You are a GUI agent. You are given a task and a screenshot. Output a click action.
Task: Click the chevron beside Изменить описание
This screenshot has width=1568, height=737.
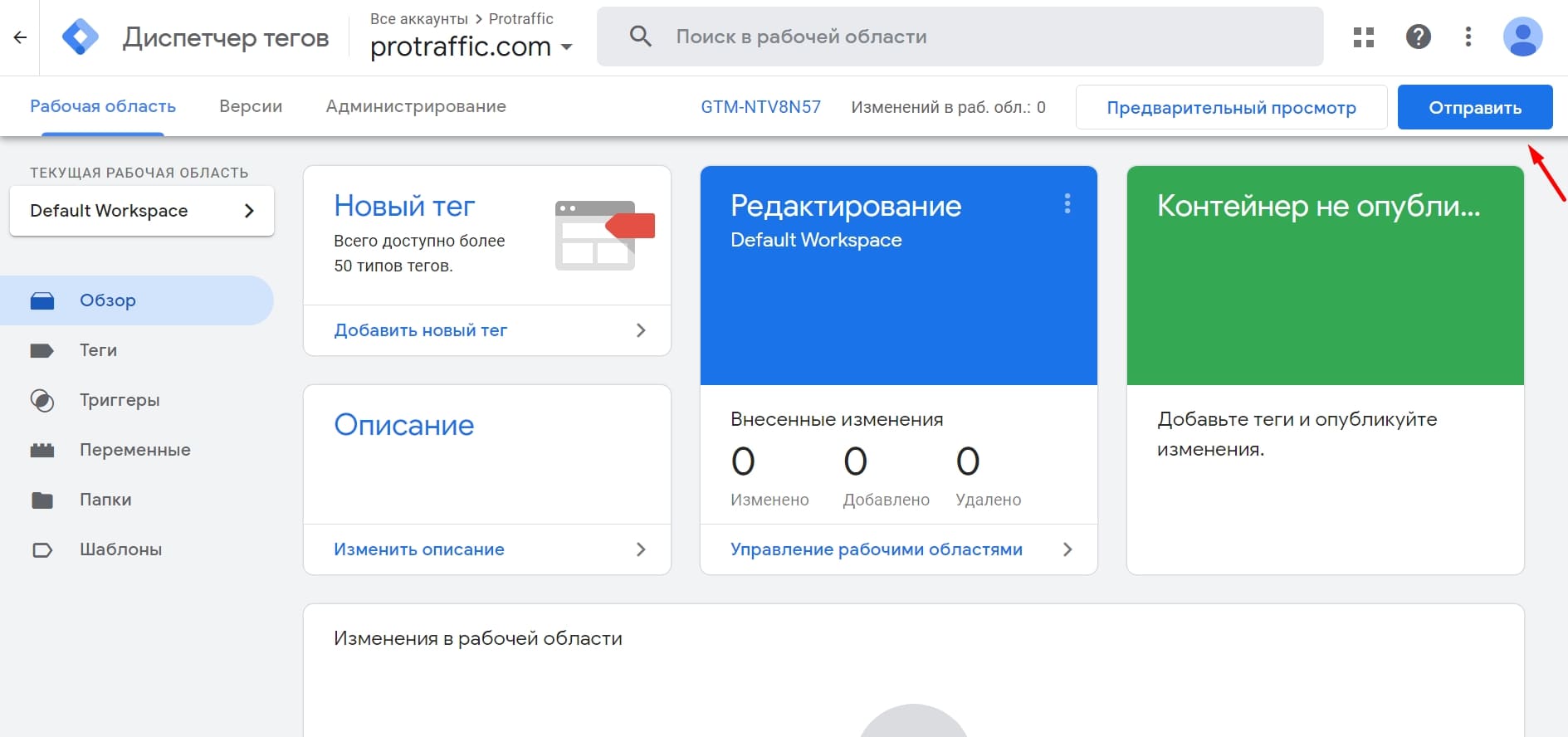pos(641,549)
